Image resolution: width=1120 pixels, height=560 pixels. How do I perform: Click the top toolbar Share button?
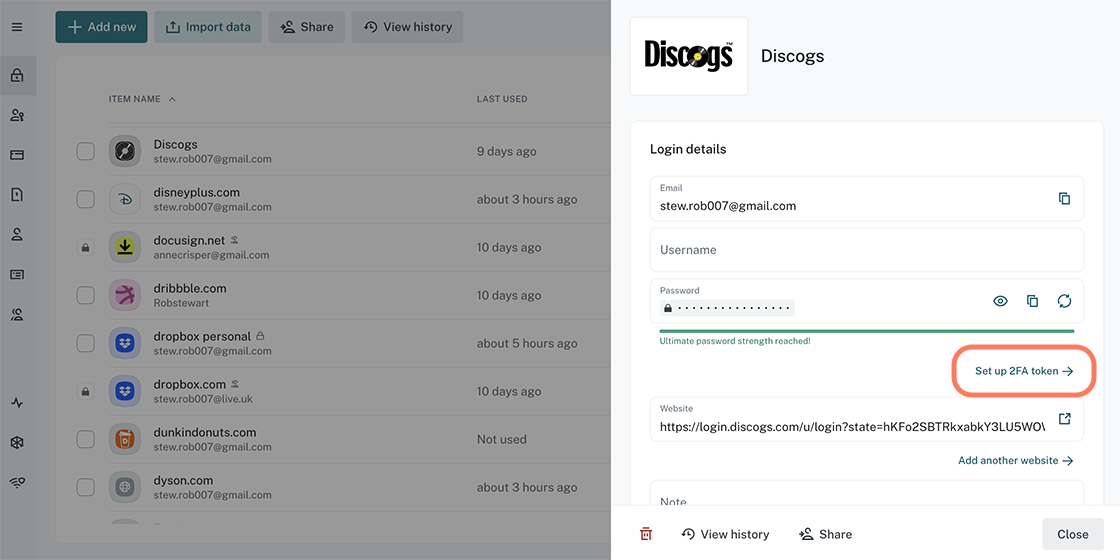(x=306, y=27)
